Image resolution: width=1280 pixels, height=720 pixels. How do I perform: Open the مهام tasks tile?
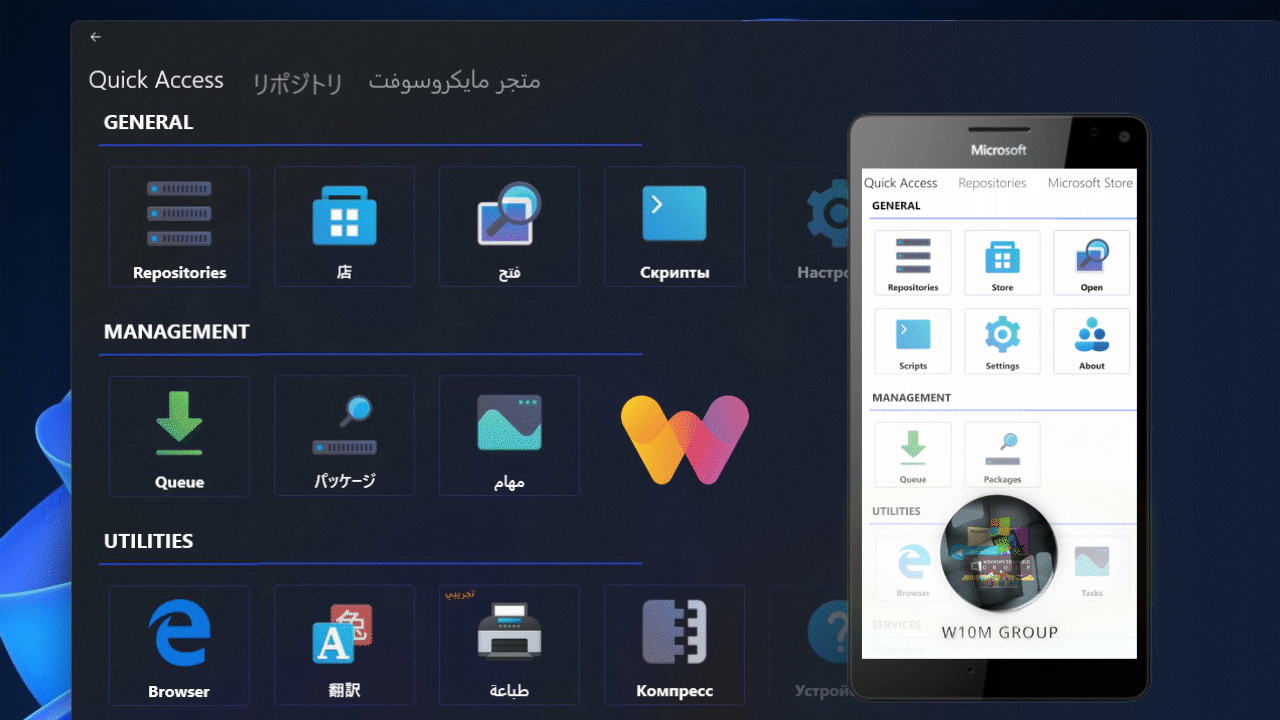[x=509, y=436]
